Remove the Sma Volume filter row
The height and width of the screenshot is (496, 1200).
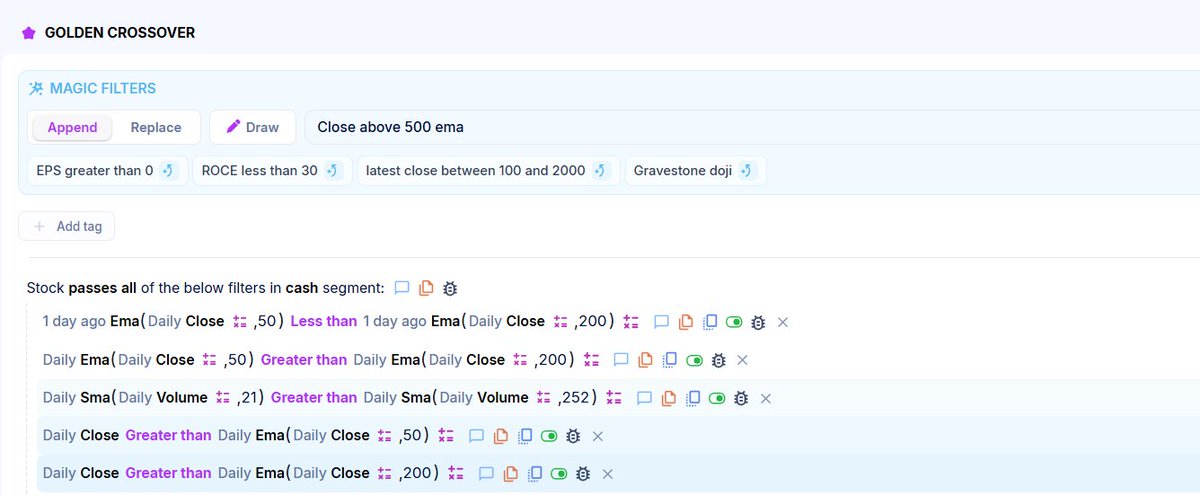766,398
